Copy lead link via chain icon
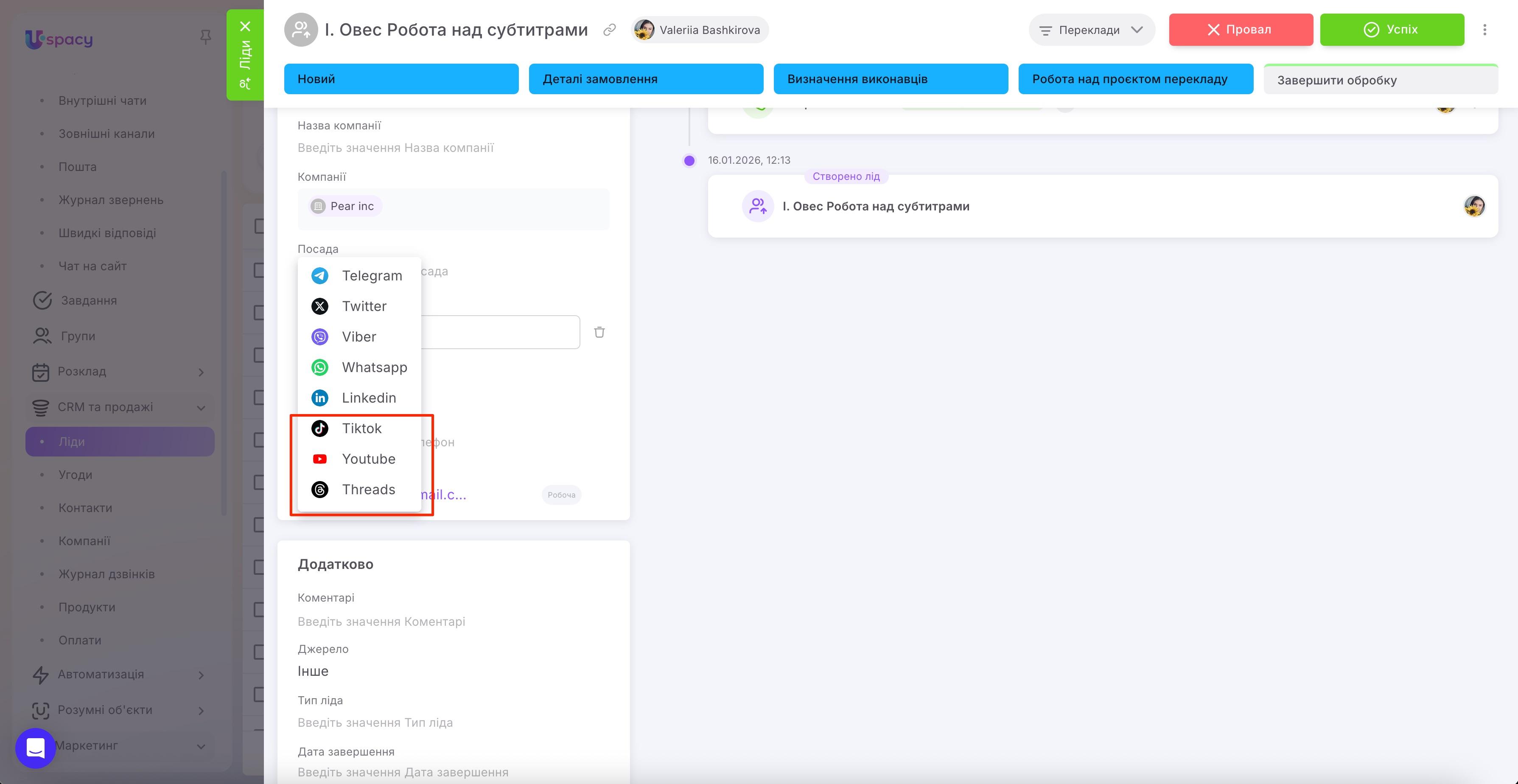1518x784 pixels. click(x=610, y=29)
